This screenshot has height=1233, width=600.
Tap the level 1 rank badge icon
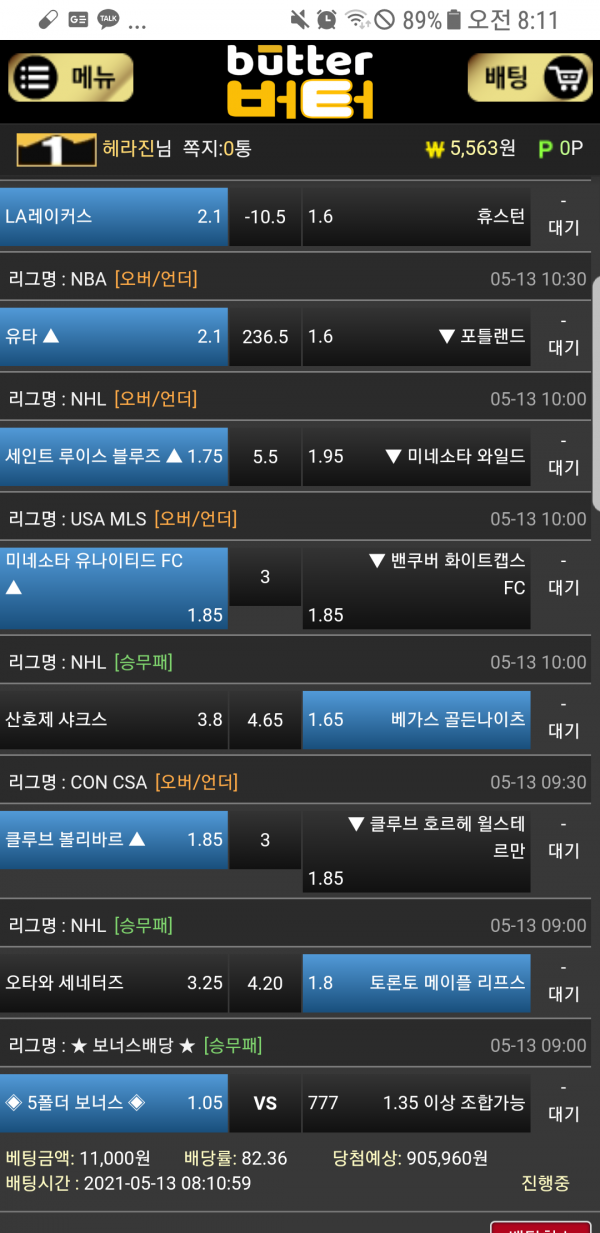click(x=56, y=150)
